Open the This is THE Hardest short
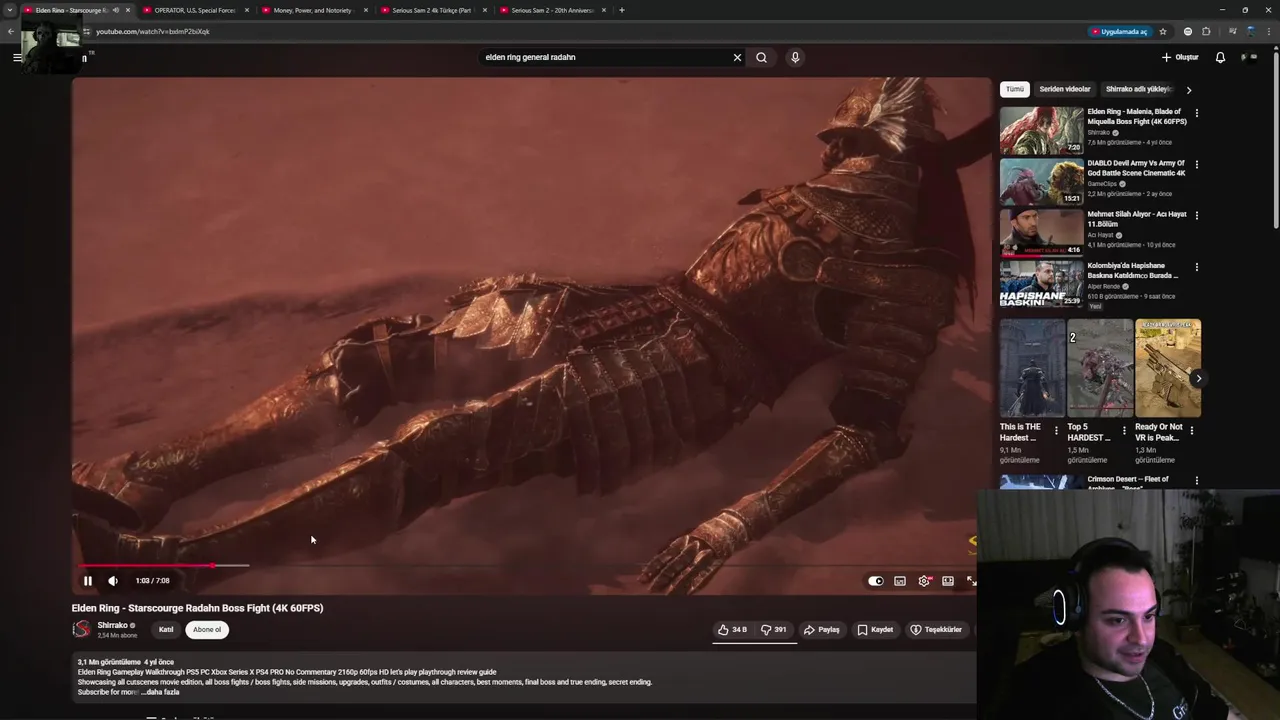 pyautogui.click(x=1032, y=368)
